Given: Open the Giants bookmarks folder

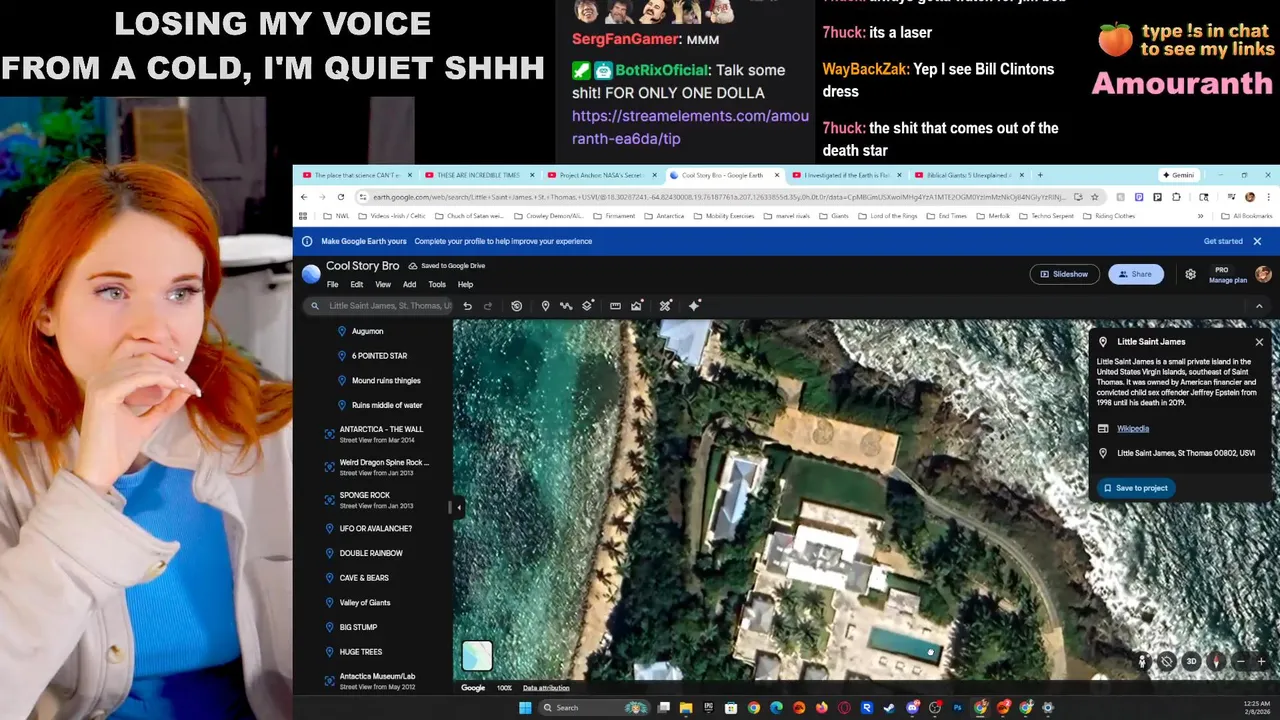Looking at the screenshot, I should tap(832, 216).
